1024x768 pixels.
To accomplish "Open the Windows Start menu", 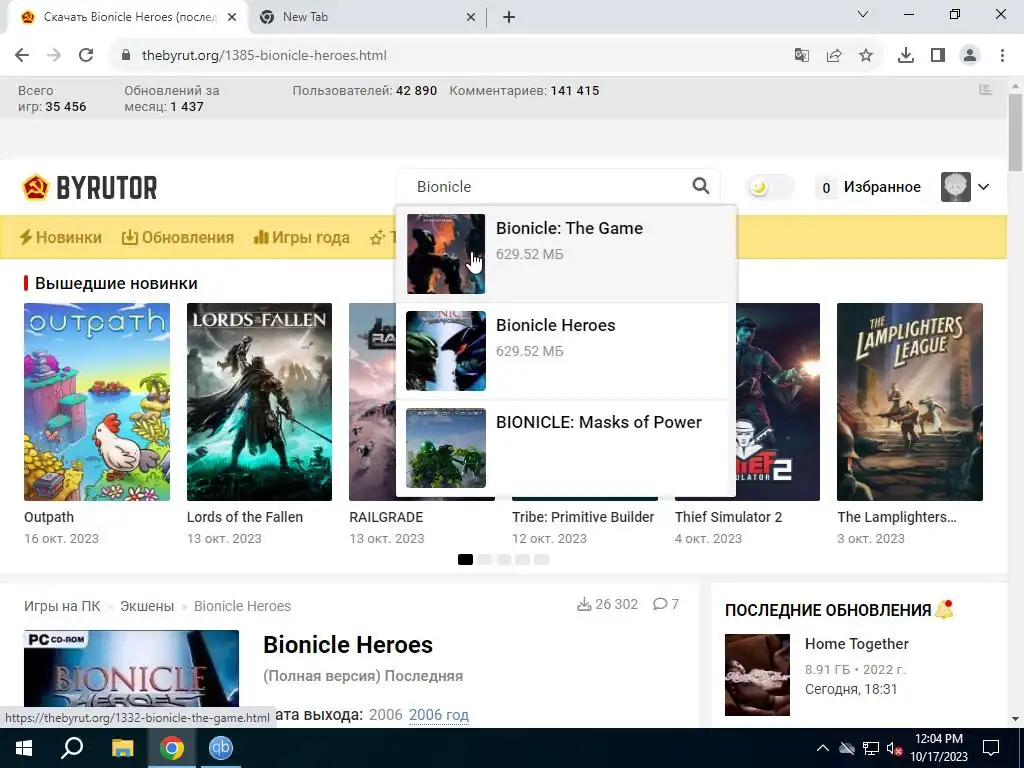I will [x=24, y=748].
